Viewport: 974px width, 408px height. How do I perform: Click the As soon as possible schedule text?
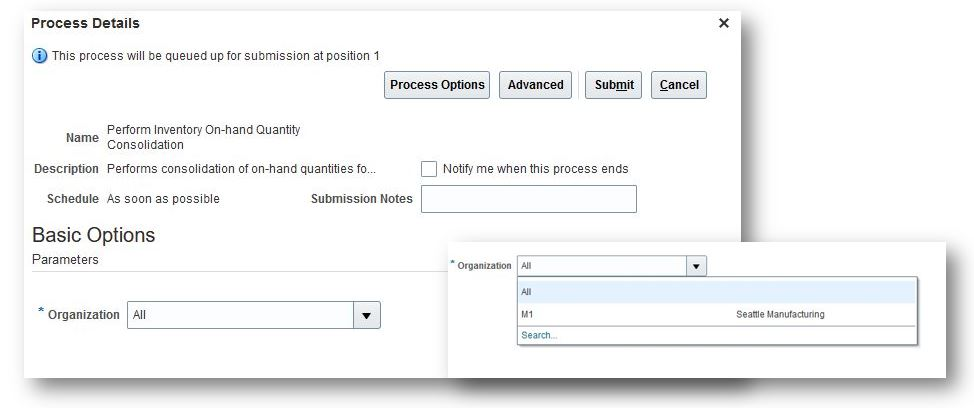163,199
